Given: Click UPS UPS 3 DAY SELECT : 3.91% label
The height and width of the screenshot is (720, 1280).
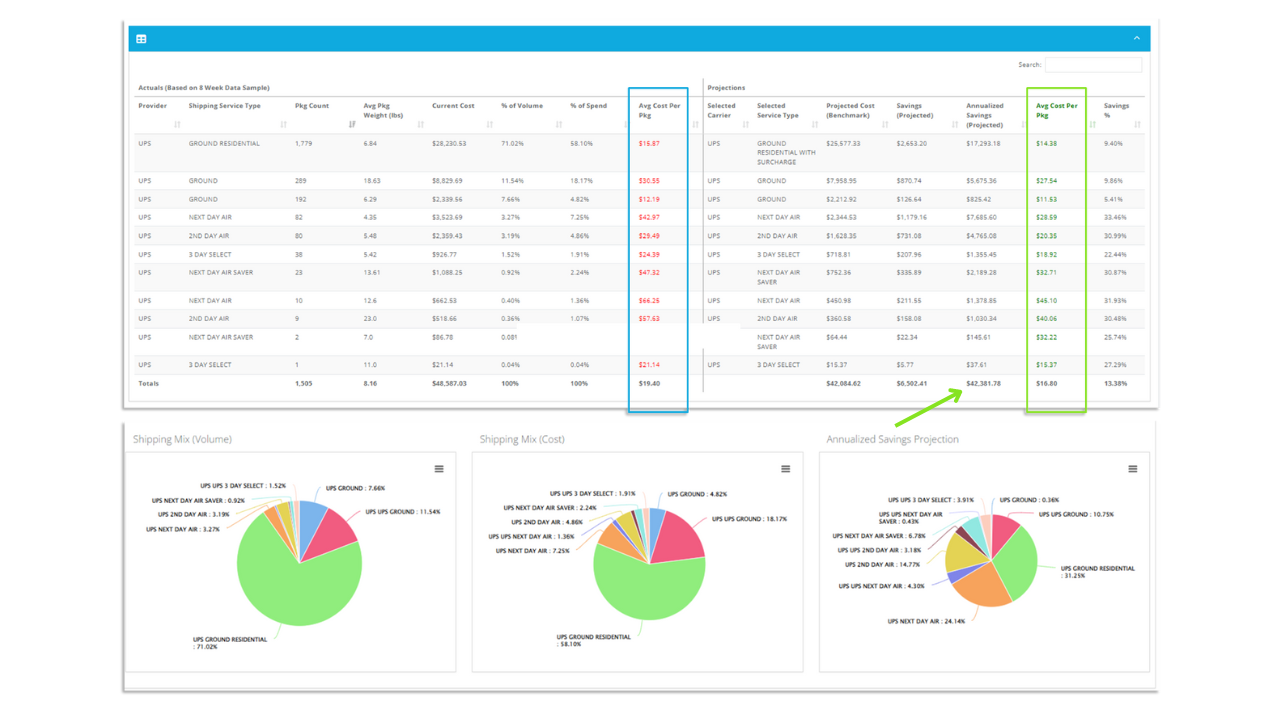Looking at the screenshot, I should [x=931, y=500].
